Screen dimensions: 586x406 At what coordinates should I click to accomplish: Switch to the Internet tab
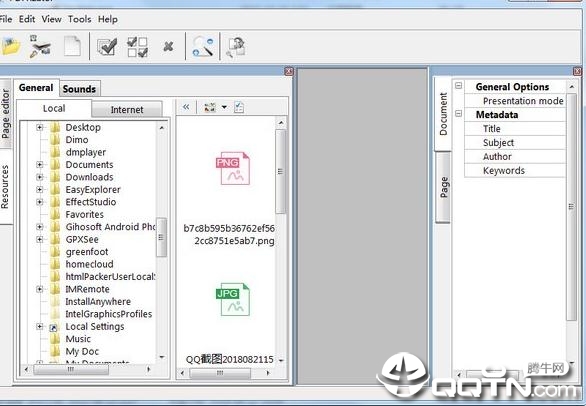click(x=127, y=110)
